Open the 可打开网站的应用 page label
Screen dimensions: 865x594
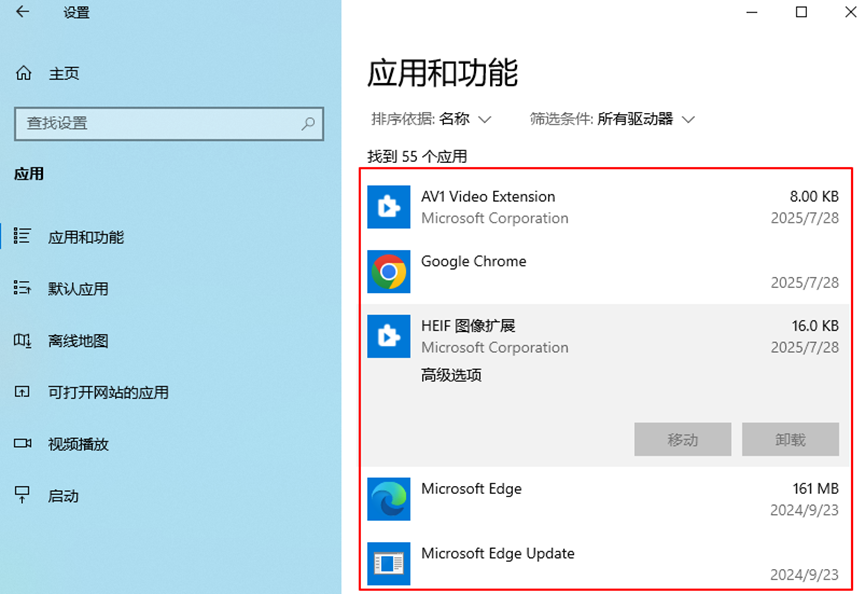click(x=109, y=393)
